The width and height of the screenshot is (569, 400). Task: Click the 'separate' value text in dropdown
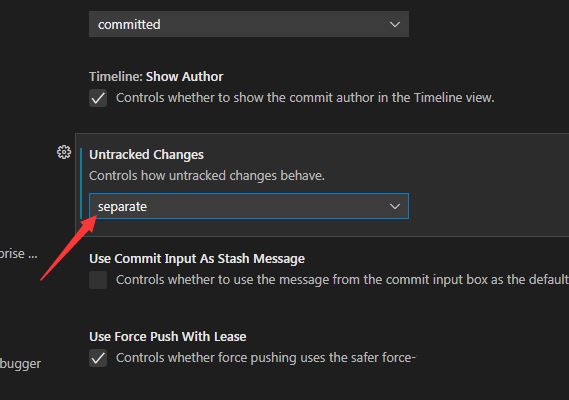pos(122,207)
